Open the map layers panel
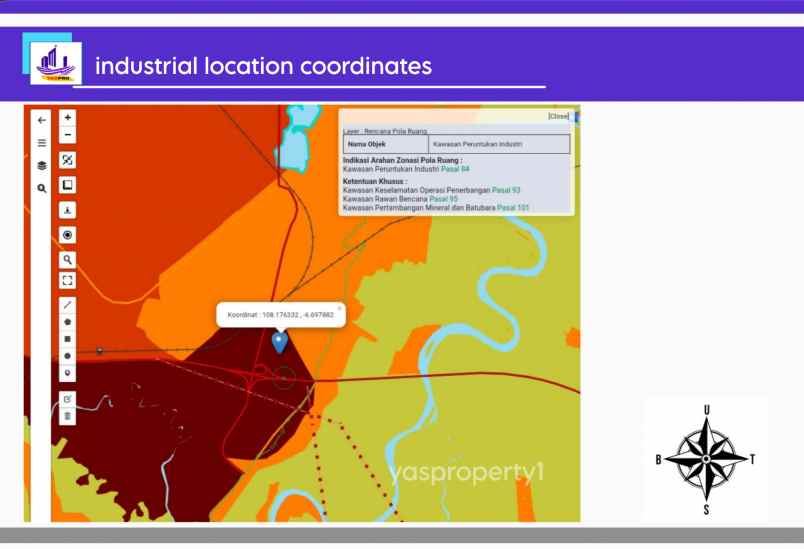The width and height of the screenshot is (804, 549). (x=42, y=165)
